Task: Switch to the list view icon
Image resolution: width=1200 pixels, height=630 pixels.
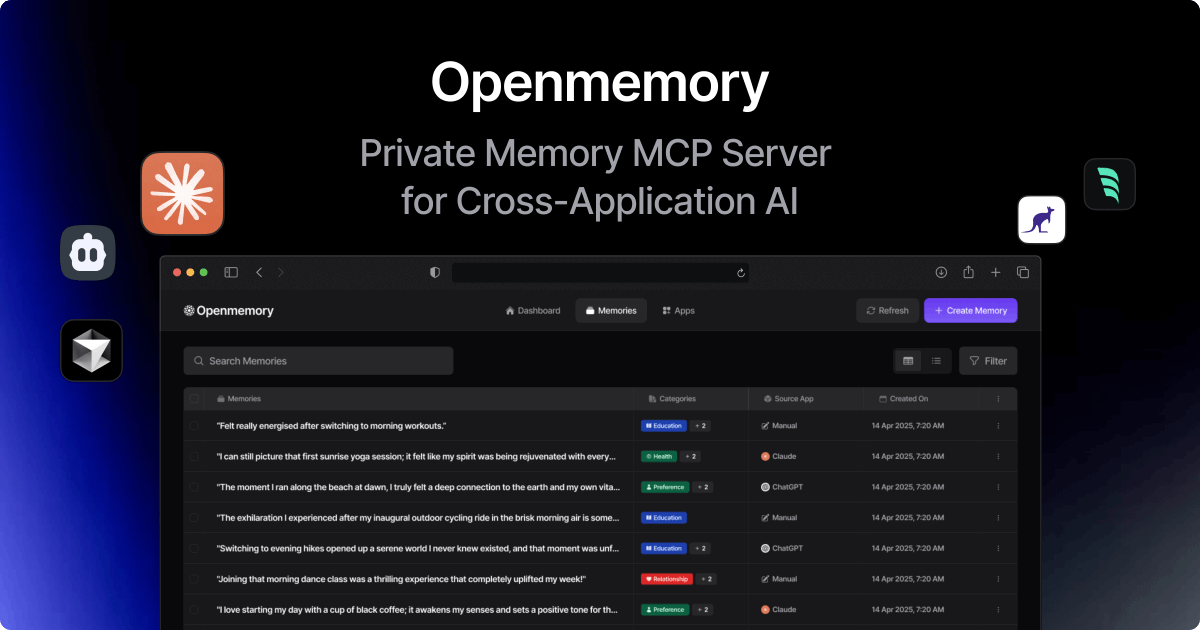Action: (936, 361)
